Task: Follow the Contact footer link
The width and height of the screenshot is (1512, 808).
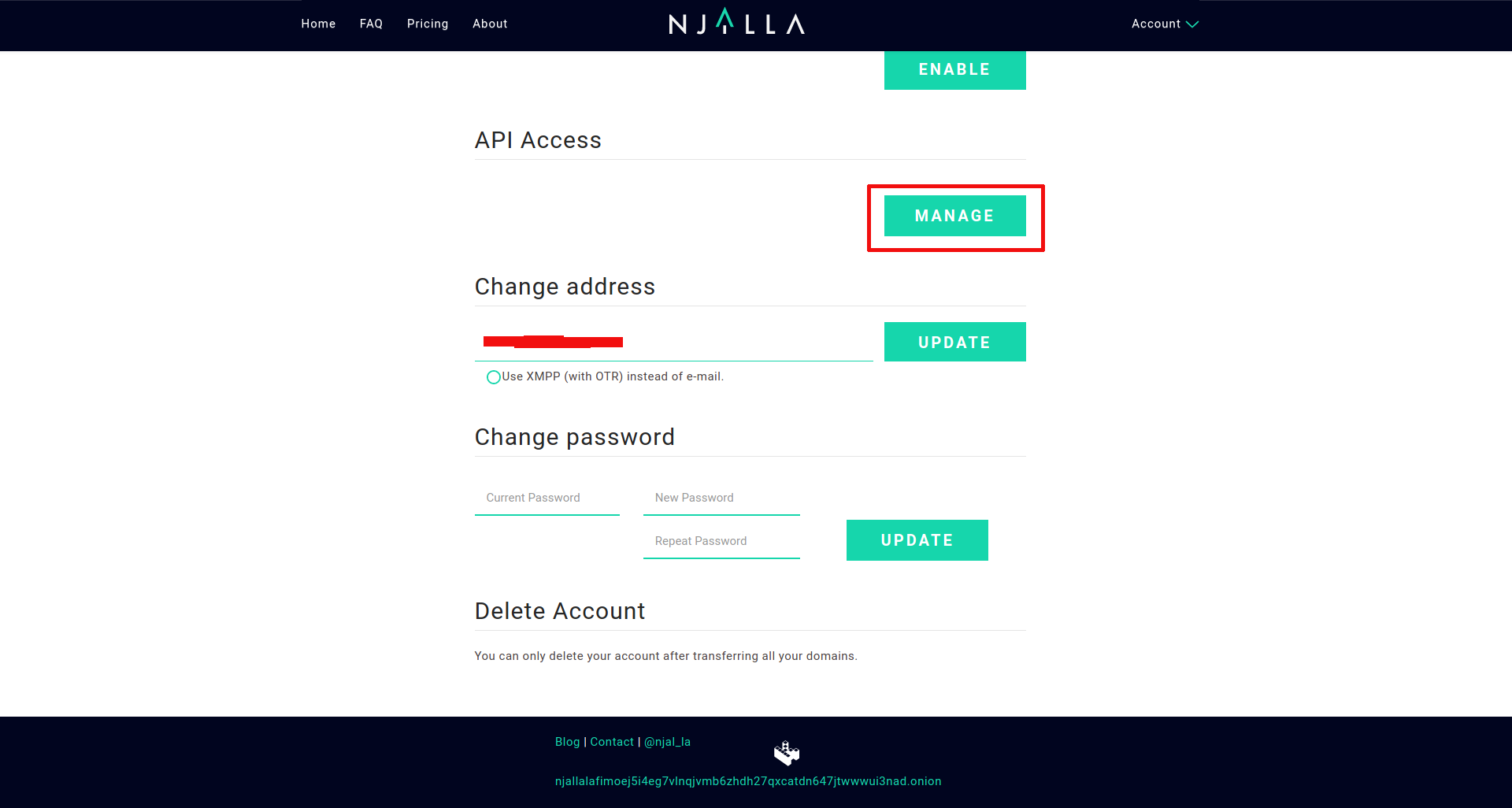Action: click(612, 742)
